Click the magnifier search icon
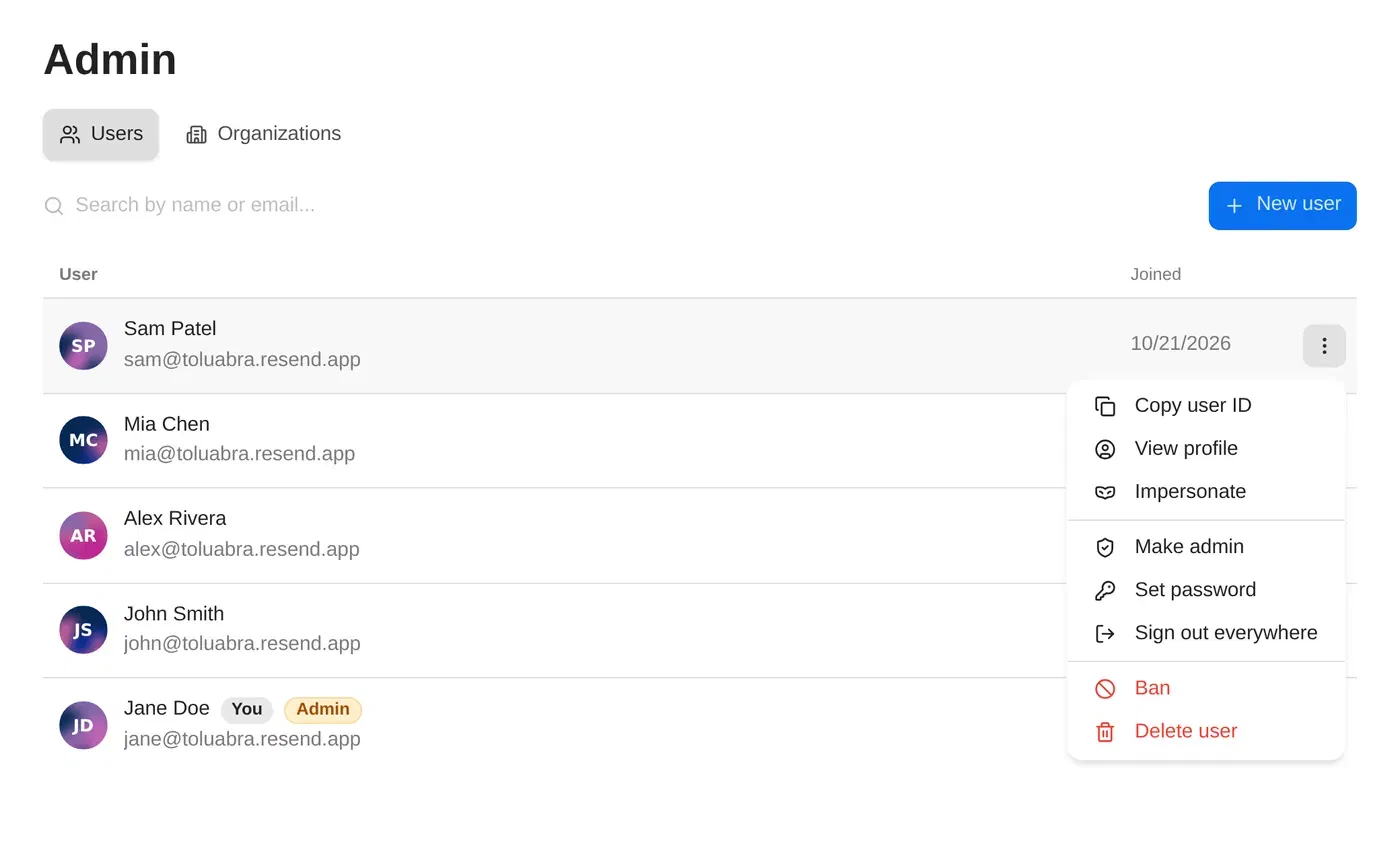1400x868 pixels. click(54, 206)
